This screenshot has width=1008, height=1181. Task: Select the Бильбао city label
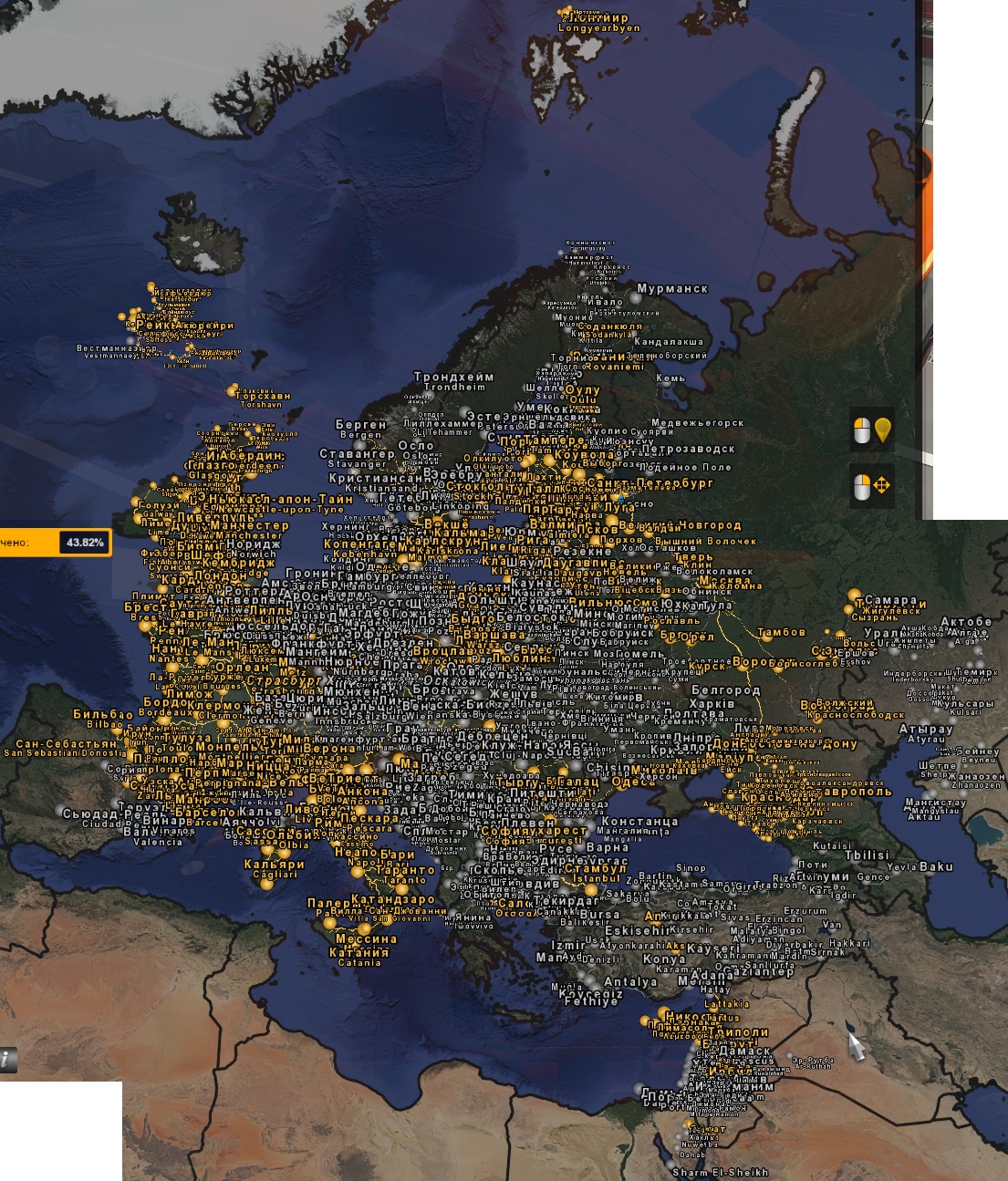click(103, 715)
